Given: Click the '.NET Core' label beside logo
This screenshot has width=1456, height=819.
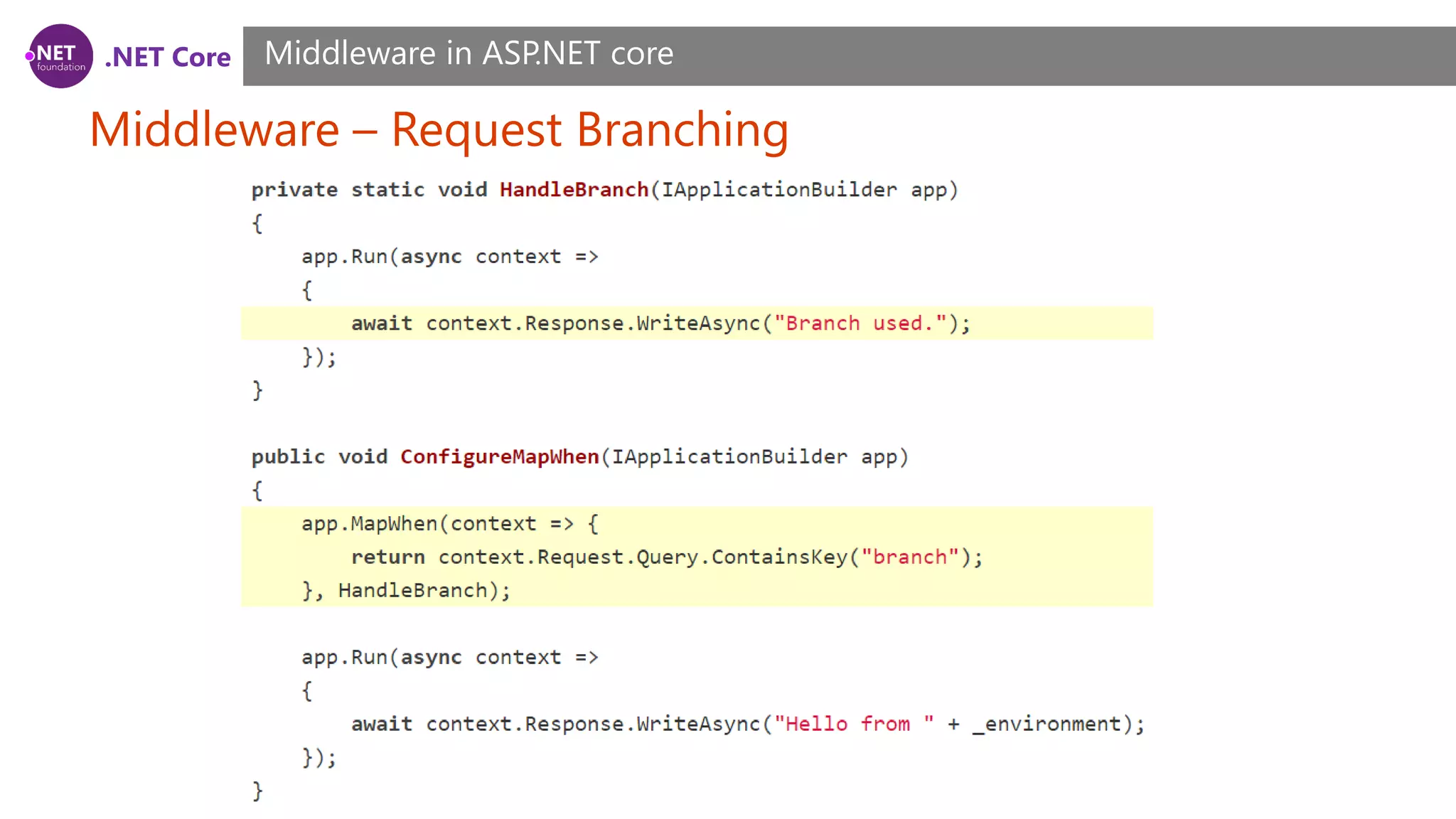Looking at the screenshot, I should pyautogui.click(x=168, y=57).
